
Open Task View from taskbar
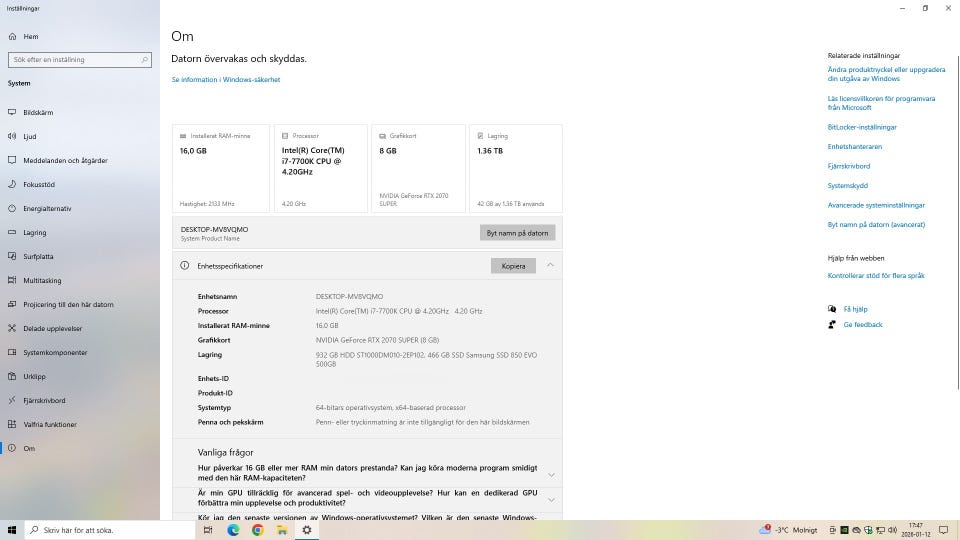click(x=208, y=530)
